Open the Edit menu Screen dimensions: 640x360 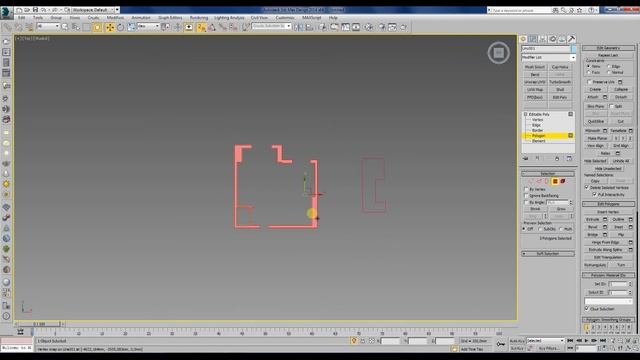pyautogui.click(x=22, y=18)
